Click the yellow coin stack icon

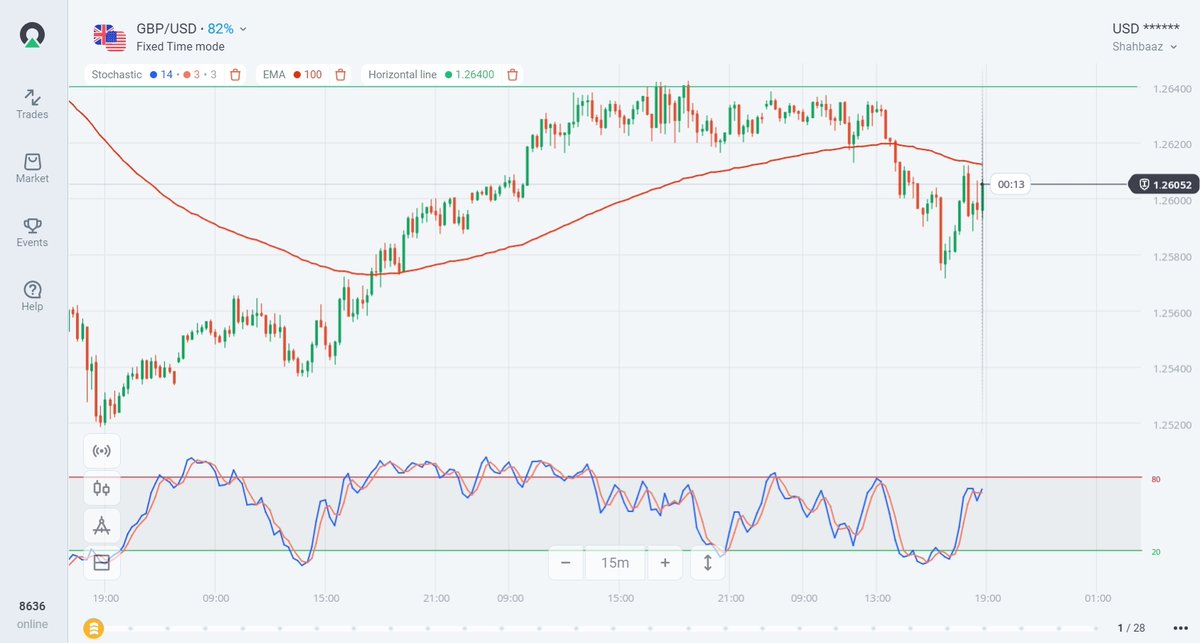pos(93,628)
